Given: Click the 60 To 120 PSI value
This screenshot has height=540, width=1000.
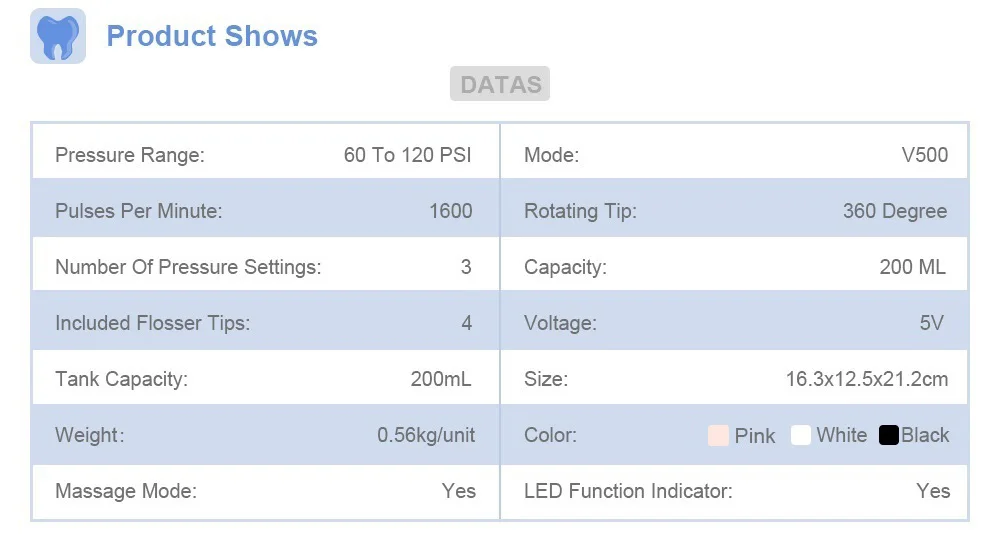Looking at the screenshot, I should [408, 155].
